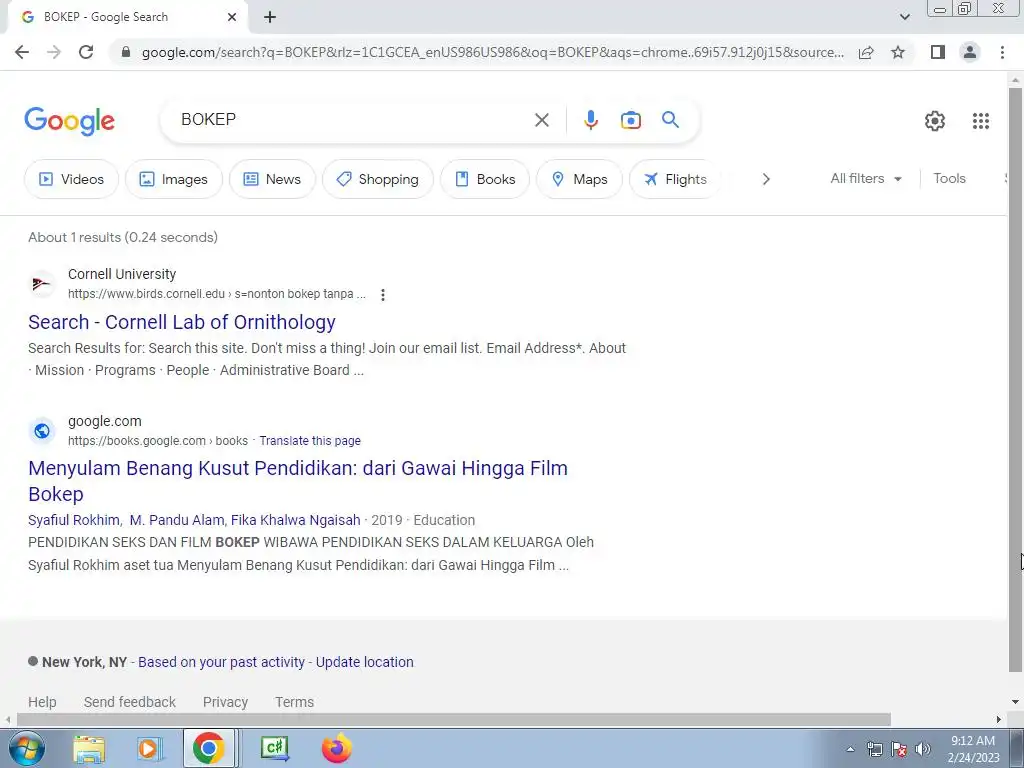Viewport: 1024px width, 768px height.
Task: Open the media player taskbar icon
Action: (x=149, y=749)
